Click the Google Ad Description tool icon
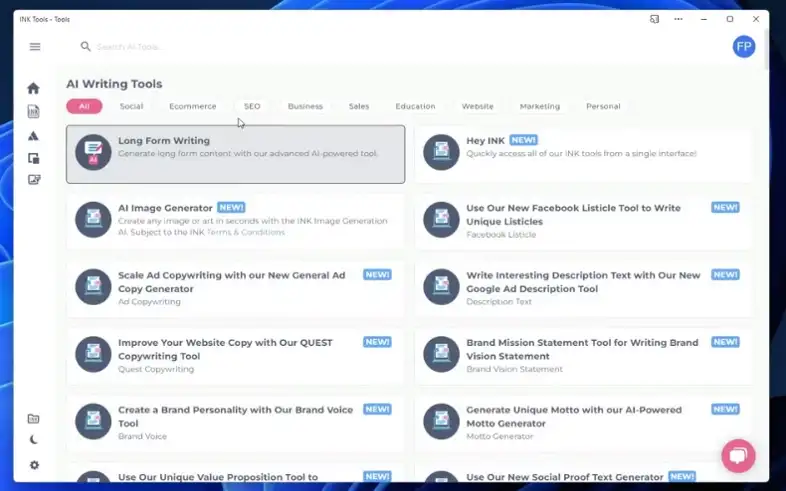 (x=441, y=287)
